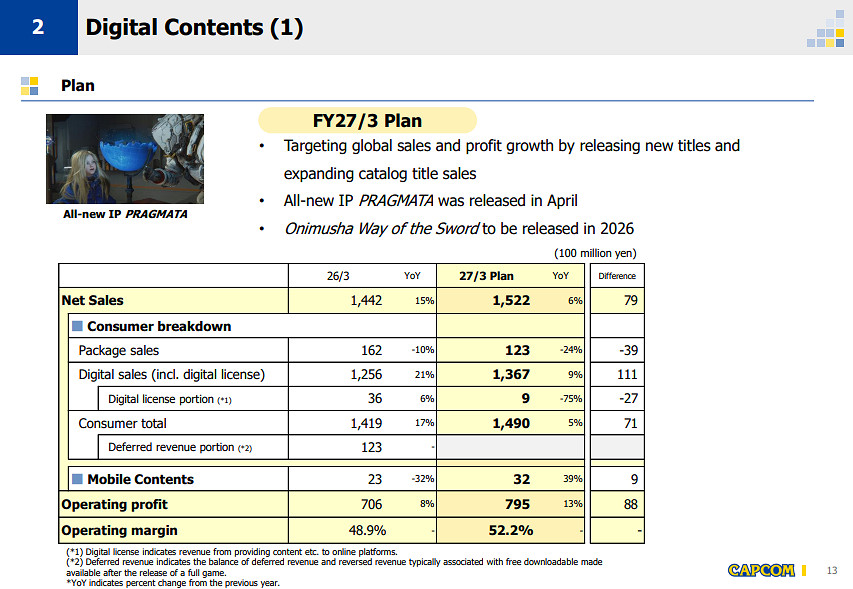Screen dimensions: 853x589
Task: Click the bullet about PRAGMATA released in April
Action: click(x=430, y=201)
